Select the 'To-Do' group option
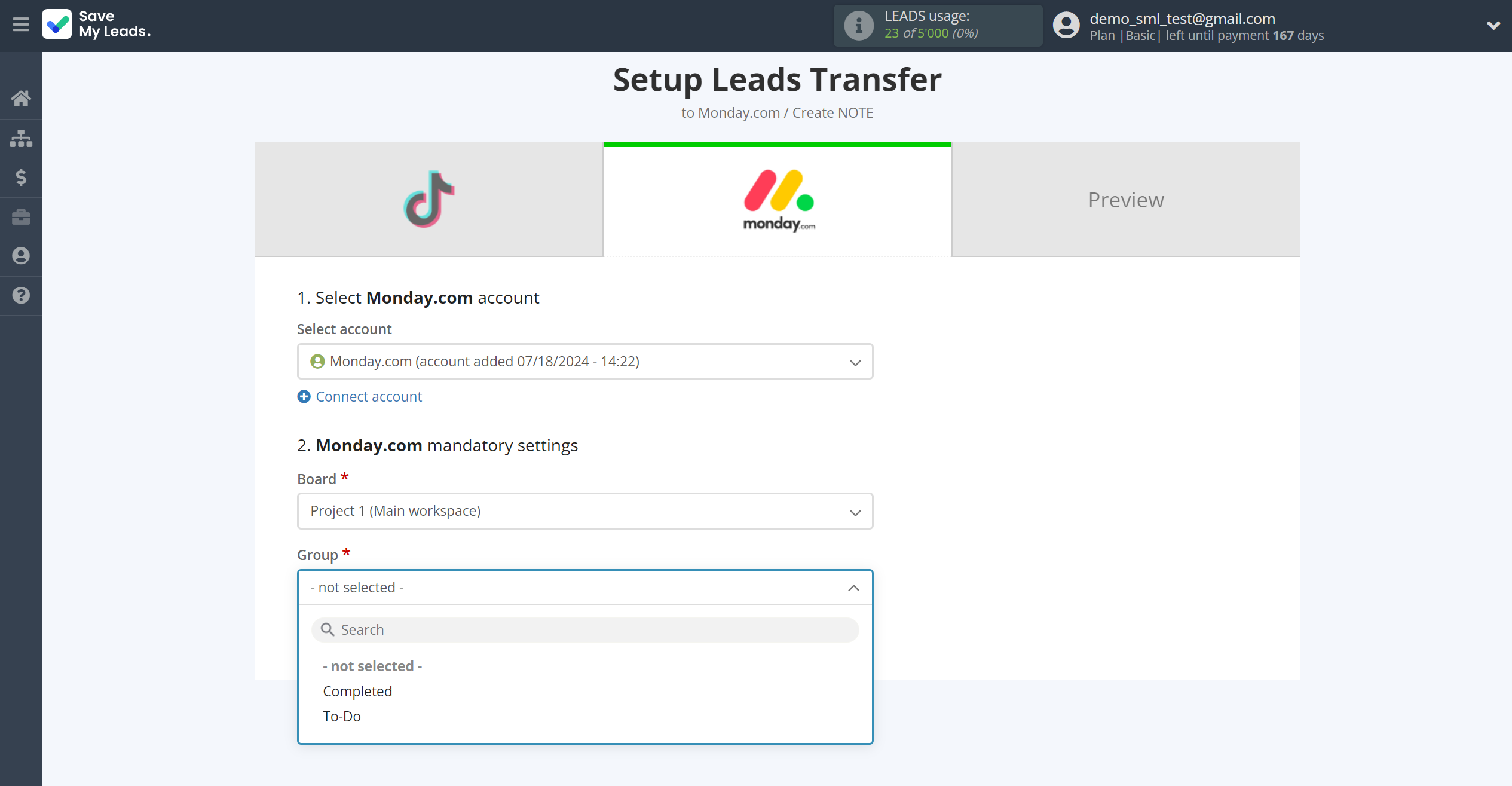 pyautogui.click(x=342, y=715)
